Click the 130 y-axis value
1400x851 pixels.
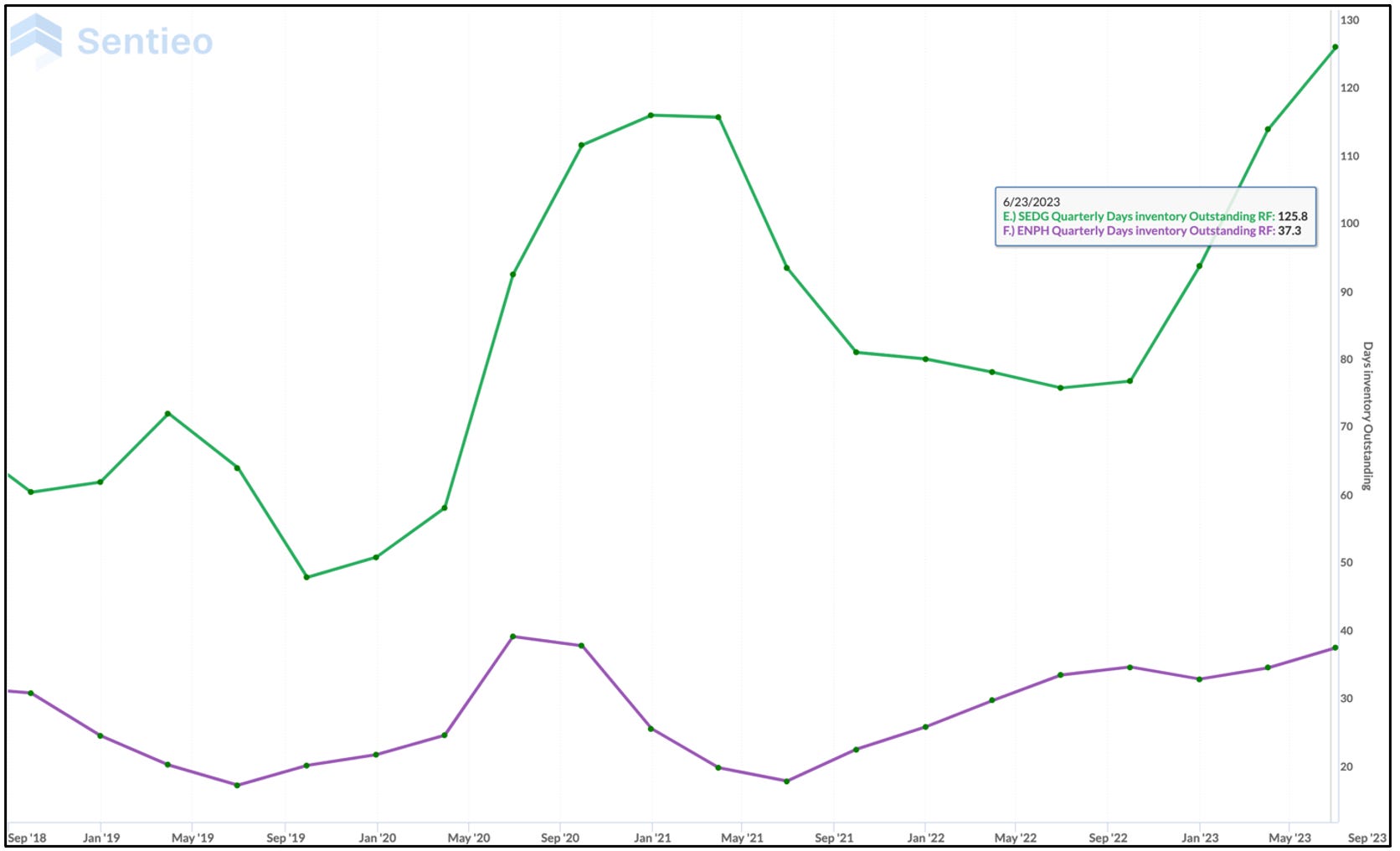point(1350,20)
